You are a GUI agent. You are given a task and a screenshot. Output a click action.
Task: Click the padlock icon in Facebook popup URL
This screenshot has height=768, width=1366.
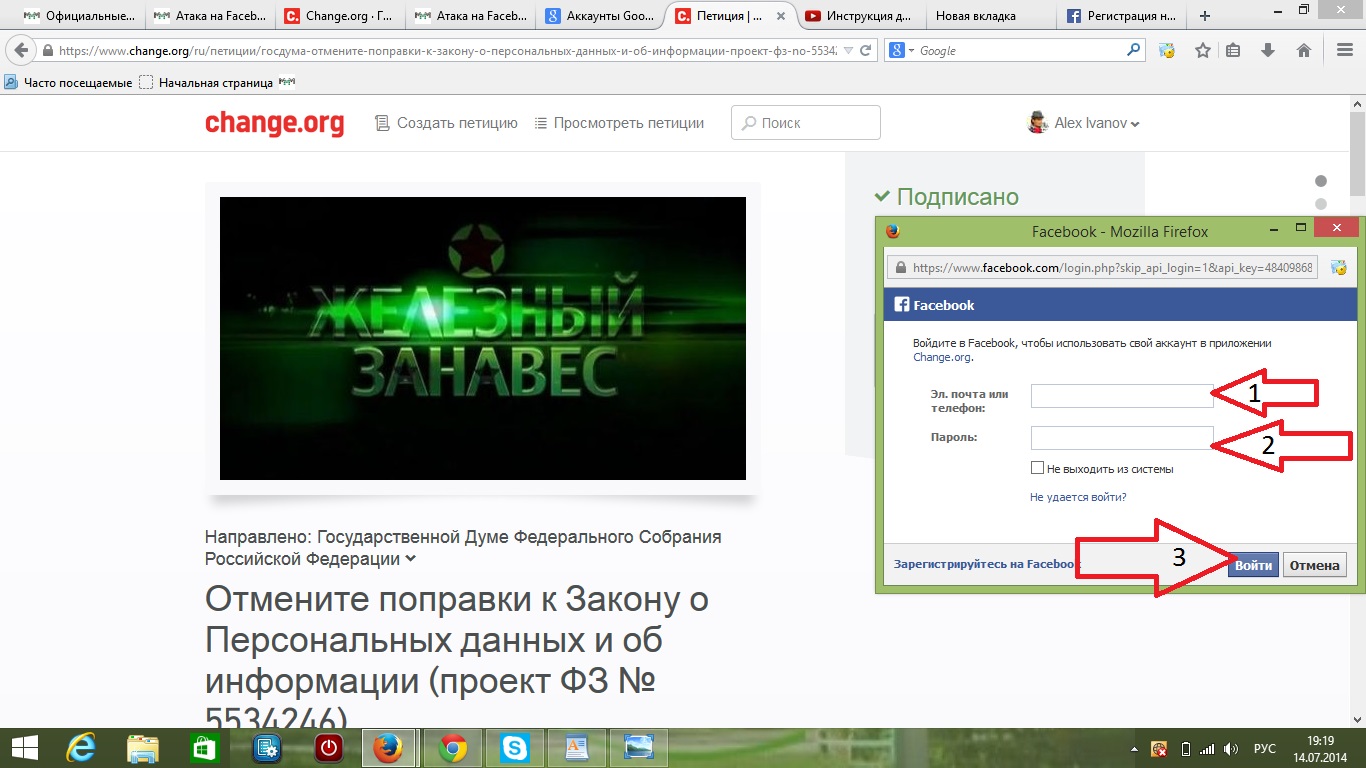pos(900,268)
